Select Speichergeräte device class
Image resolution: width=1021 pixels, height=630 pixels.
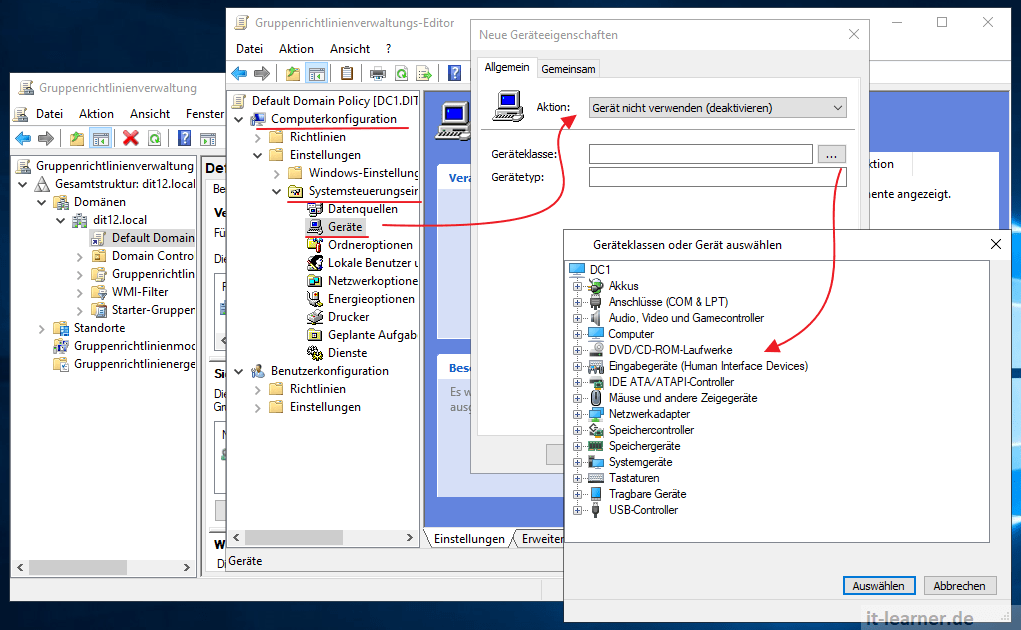644,446
